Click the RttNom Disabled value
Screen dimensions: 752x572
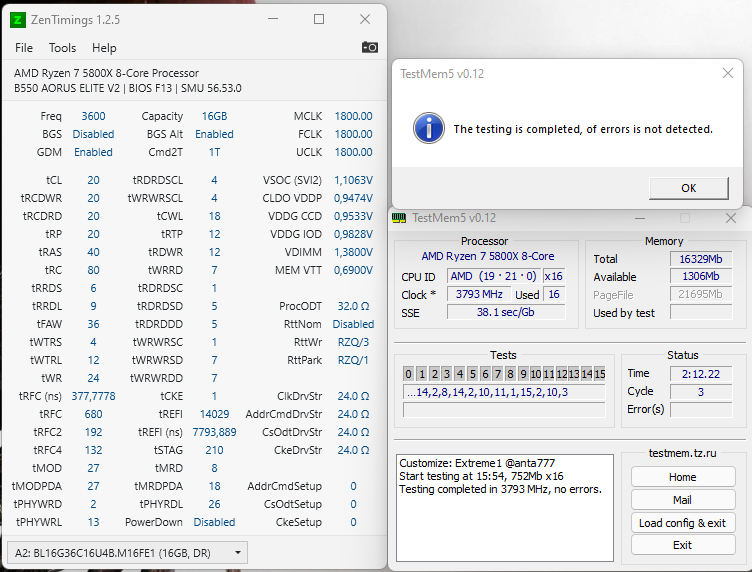coord(353,324)
